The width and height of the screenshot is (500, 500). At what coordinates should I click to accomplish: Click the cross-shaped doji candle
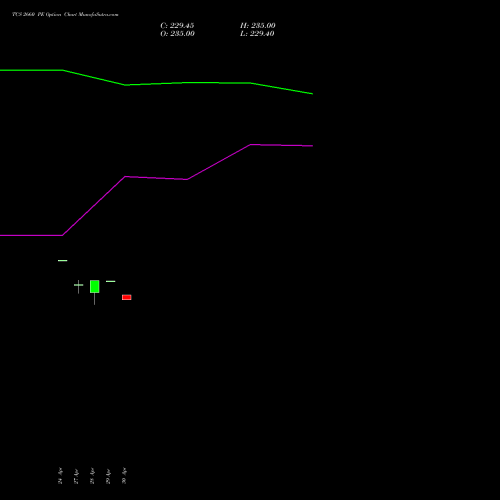[79, 287]
